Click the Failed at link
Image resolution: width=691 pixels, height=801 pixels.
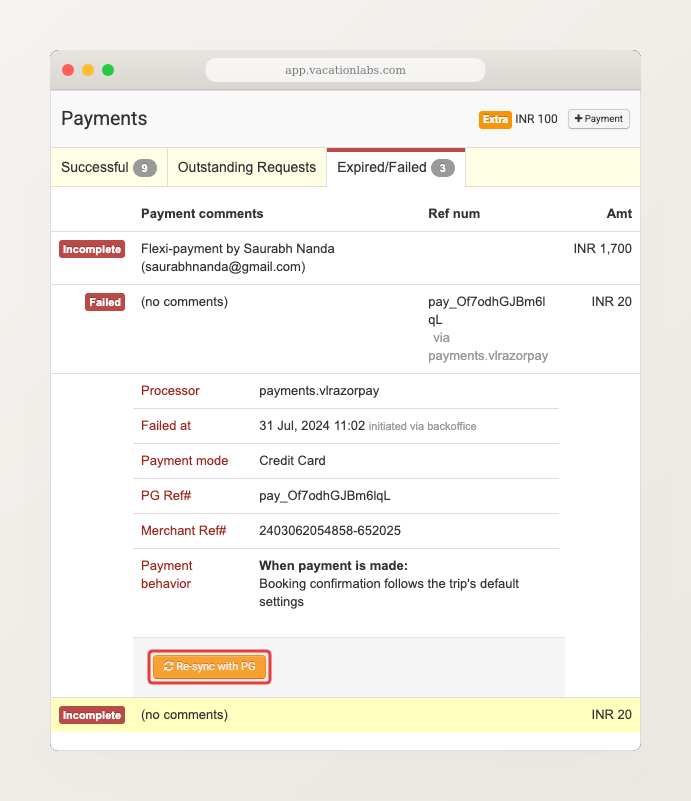[x=166, y=425]
